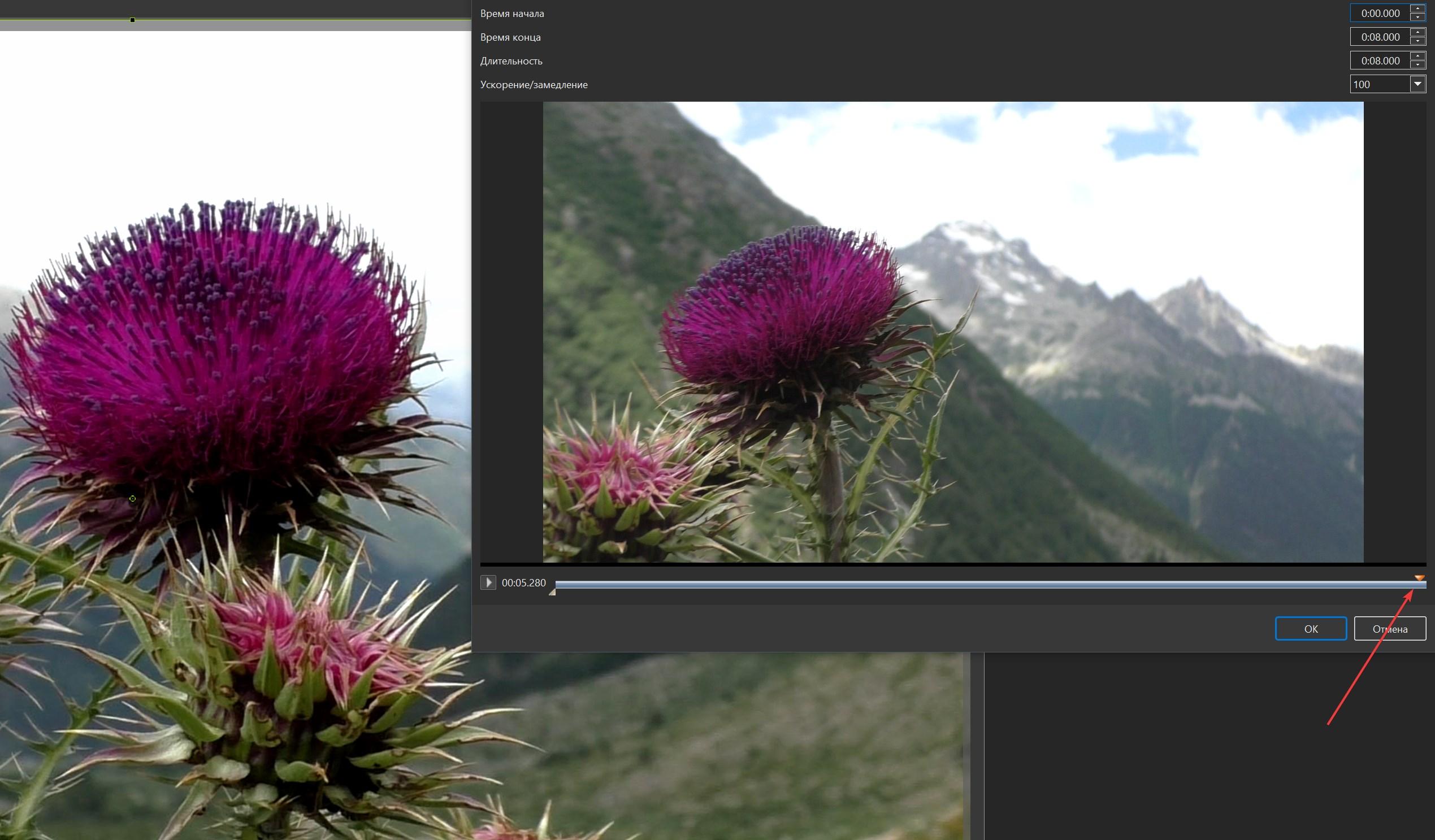
Task: Confirm with the OK button
Action: click(x=1310, y=628)
